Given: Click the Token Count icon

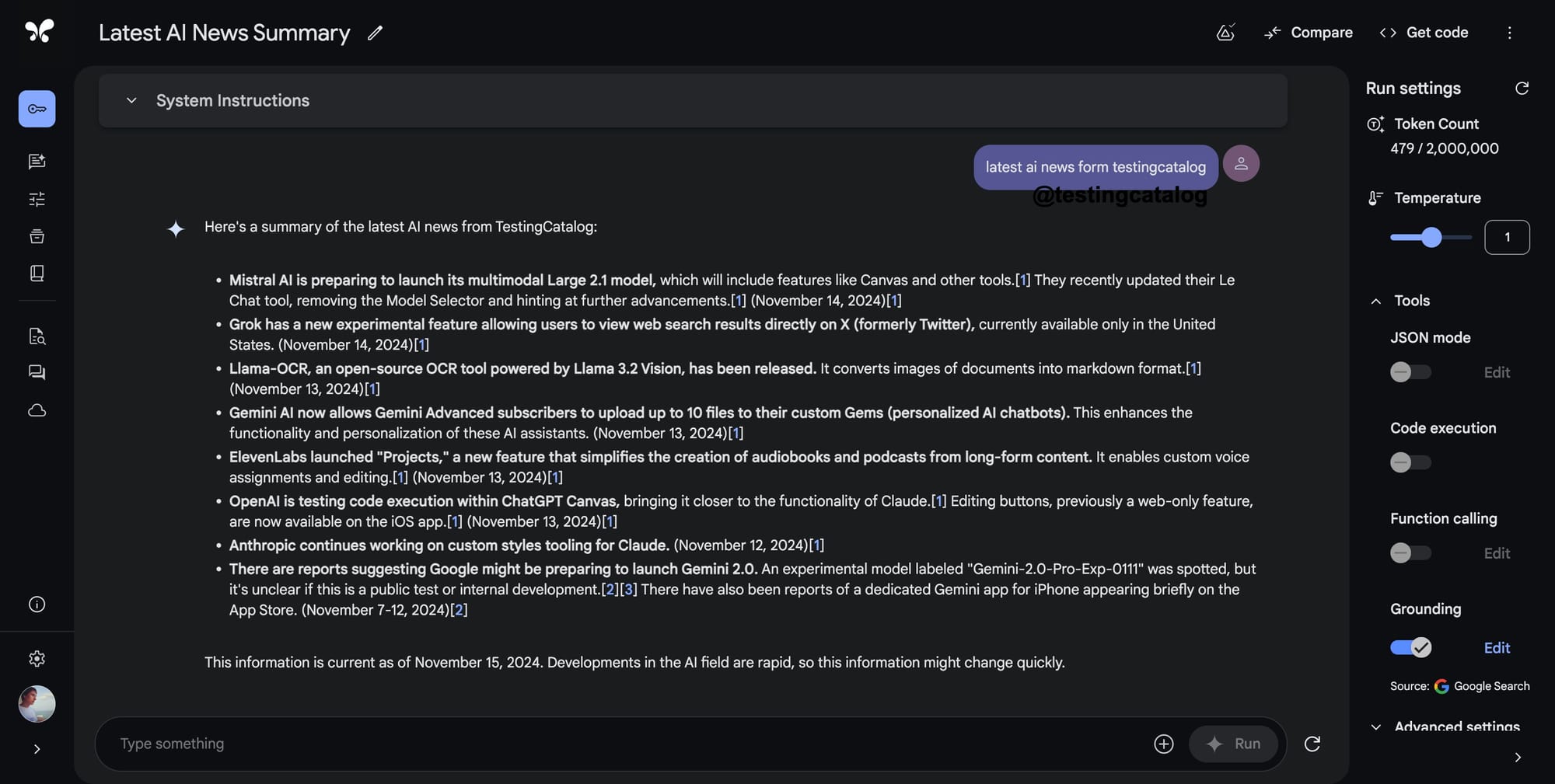Looking at the screenshot, I should [x=1375, y=124].
